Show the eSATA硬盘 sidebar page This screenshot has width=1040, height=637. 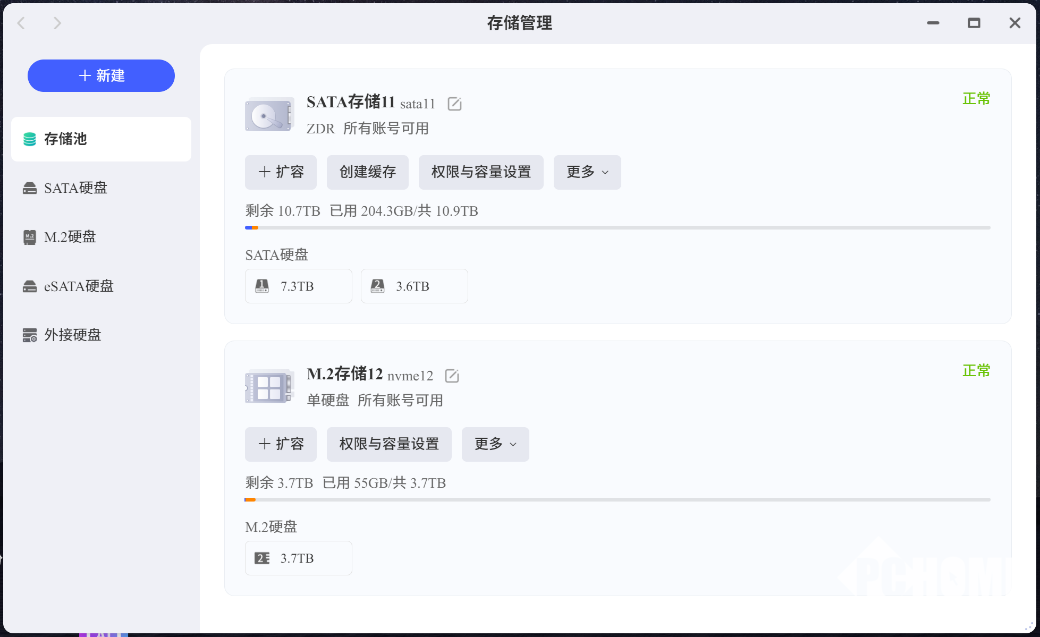point(101,286)
